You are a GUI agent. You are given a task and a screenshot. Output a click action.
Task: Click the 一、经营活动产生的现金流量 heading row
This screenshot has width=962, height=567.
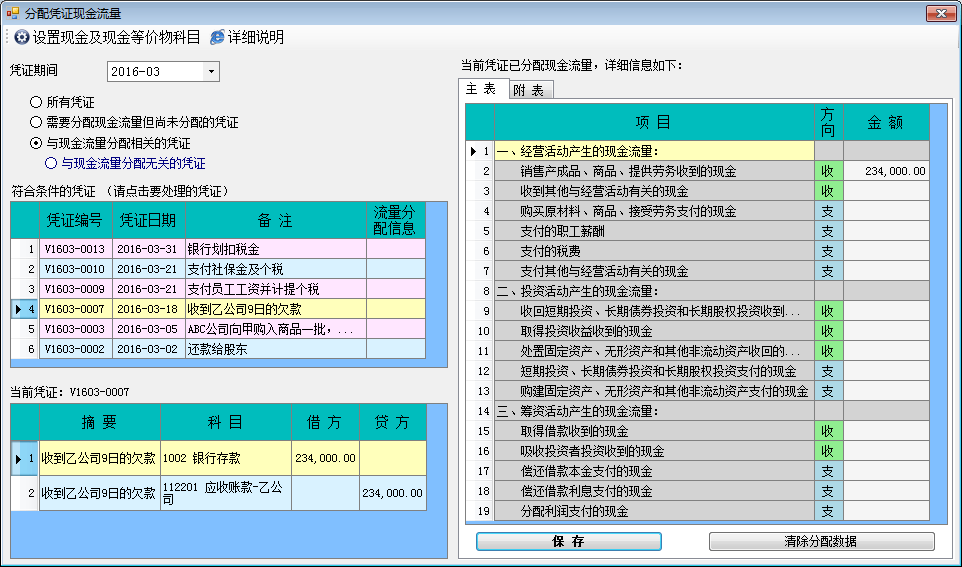point(698,151)
